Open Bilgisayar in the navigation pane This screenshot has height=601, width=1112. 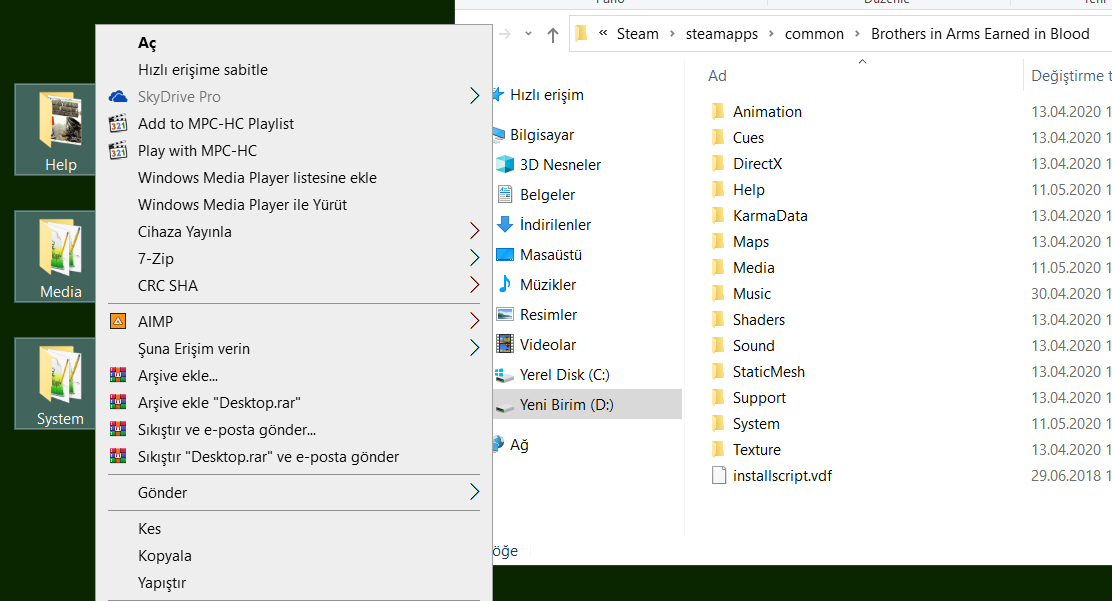point(542,135)
